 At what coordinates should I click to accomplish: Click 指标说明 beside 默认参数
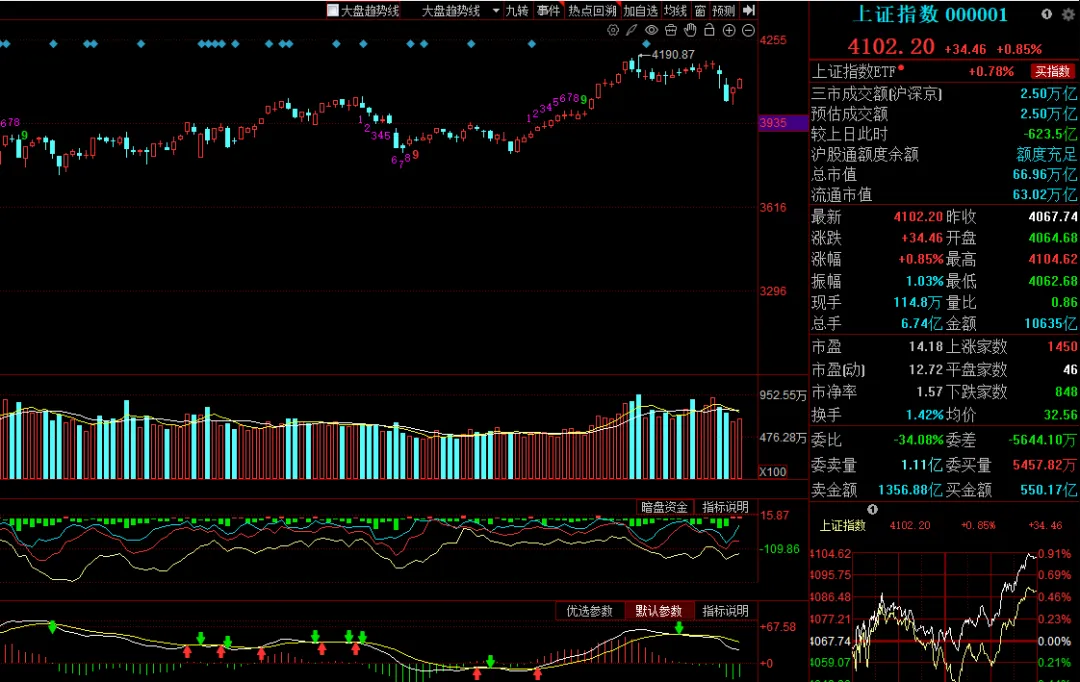(725, 611)
